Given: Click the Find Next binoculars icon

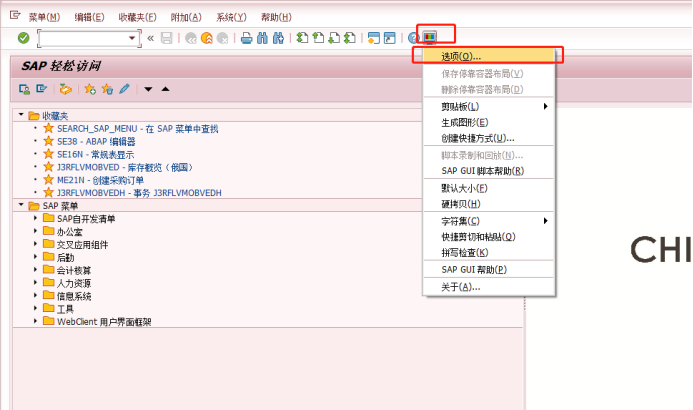Looking at the screenshot, I should point(278,38).
